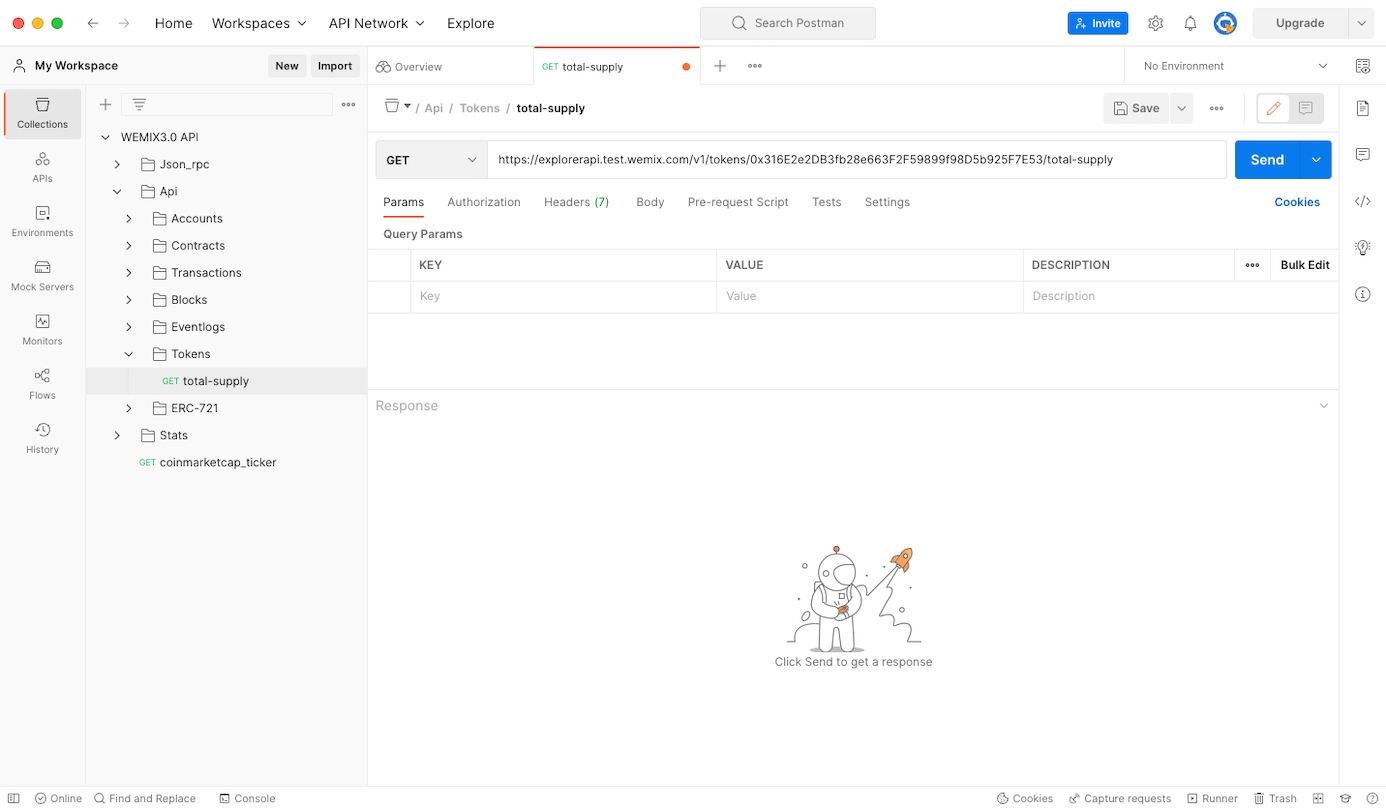Select coinmarketcap_ticker request in tree
The height and width of the screenshot is (810, 1386).
[217, 462]
